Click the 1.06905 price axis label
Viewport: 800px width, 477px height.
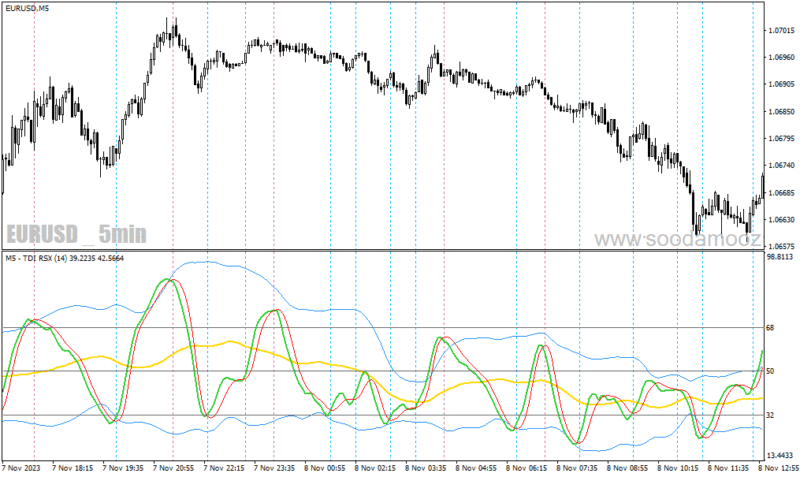click(x=781, y=84)
